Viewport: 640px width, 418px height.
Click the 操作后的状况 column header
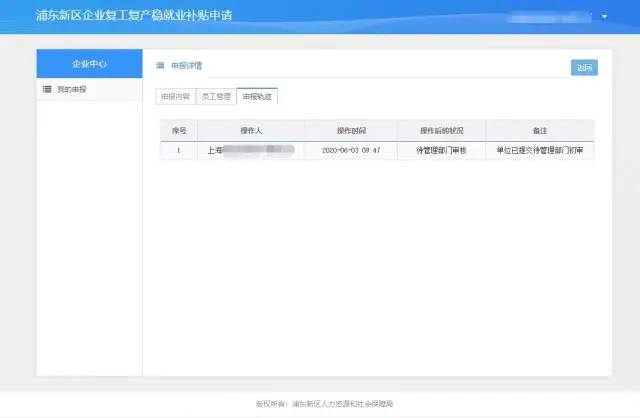(440, 130)
